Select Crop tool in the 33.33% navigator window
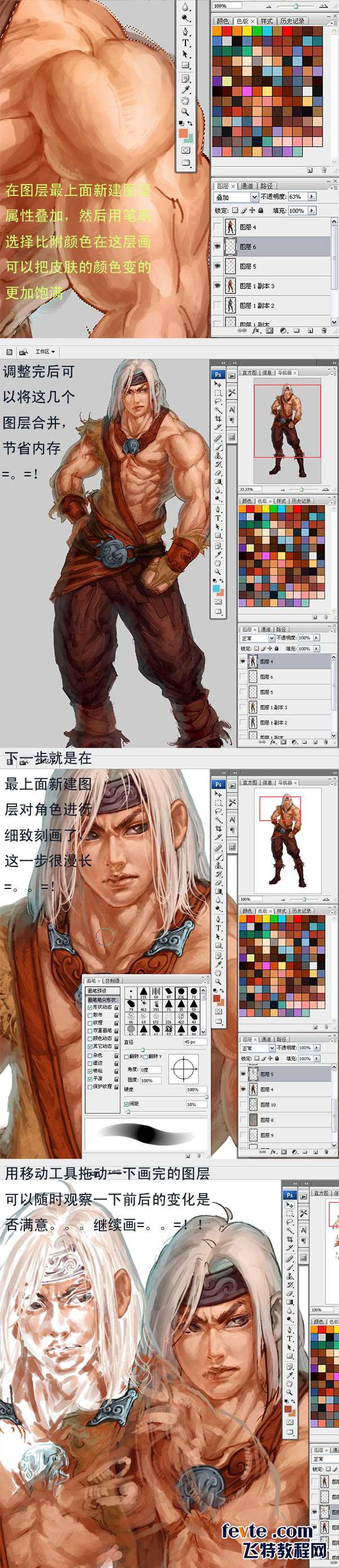The image size is (339, 1568). point(218,419)
